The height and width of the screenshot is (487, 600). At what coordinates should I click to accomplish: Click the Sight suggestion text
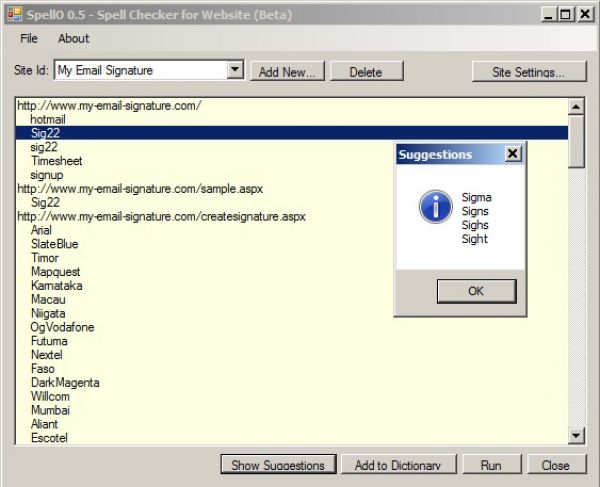475,239
